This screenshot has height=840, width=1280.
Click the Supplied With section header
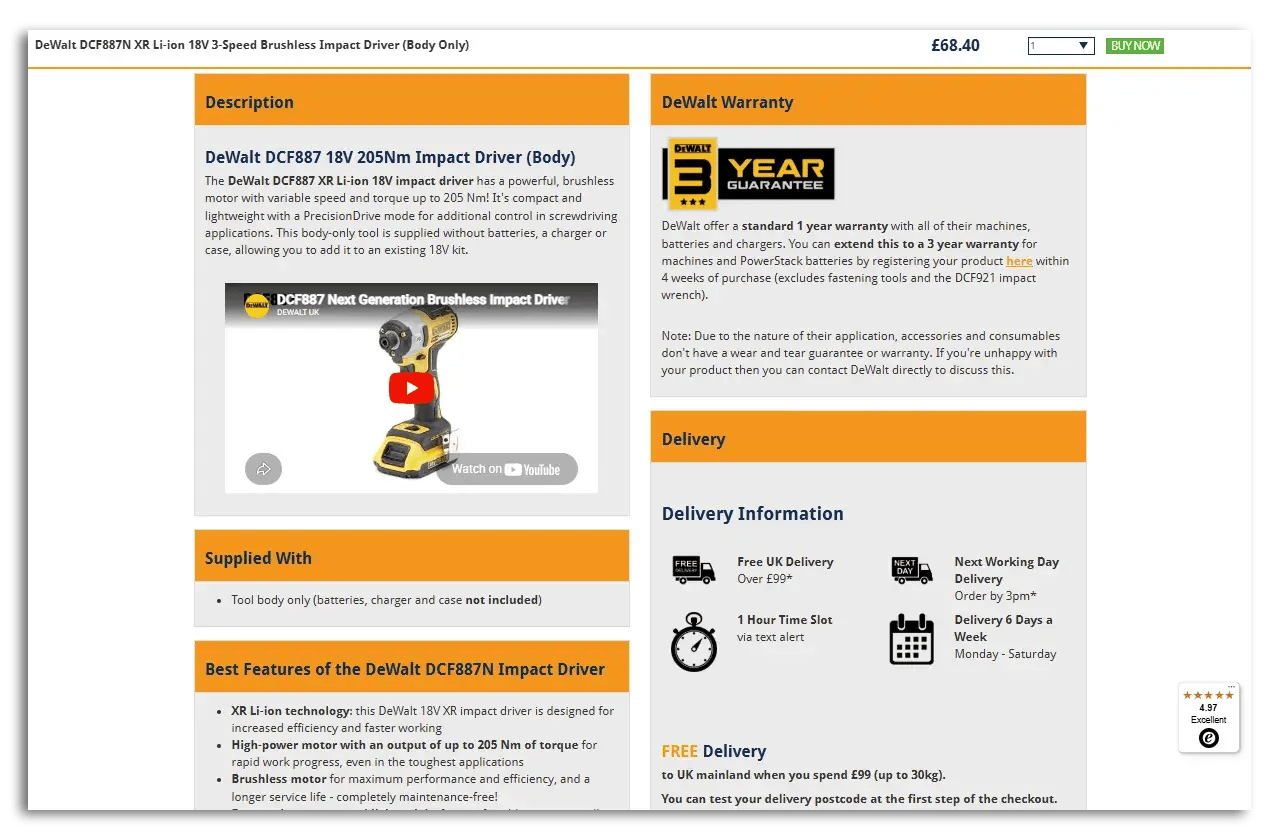point(412,556)
